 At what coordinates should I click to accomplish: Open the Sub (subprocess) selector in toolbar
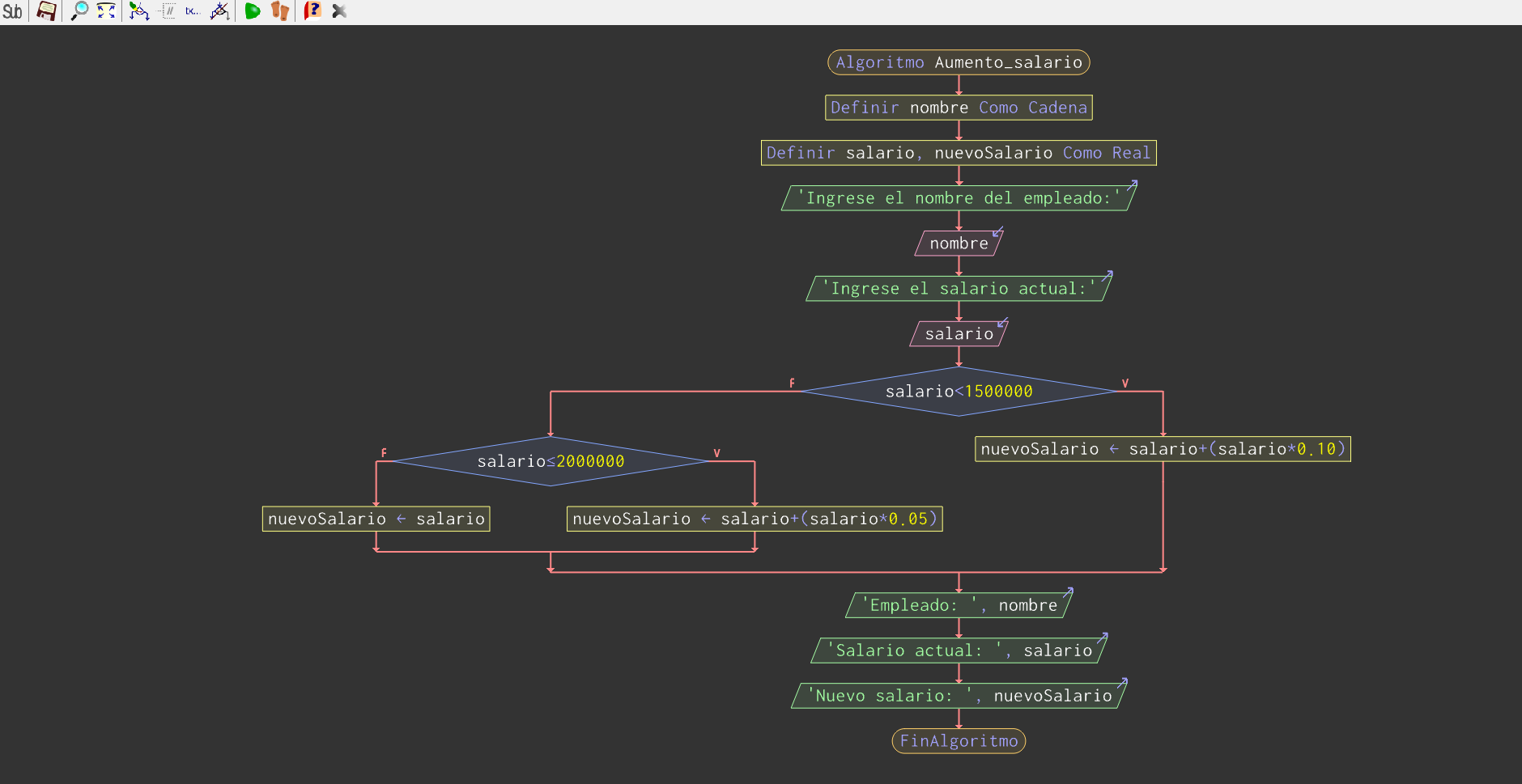(12, 11)
